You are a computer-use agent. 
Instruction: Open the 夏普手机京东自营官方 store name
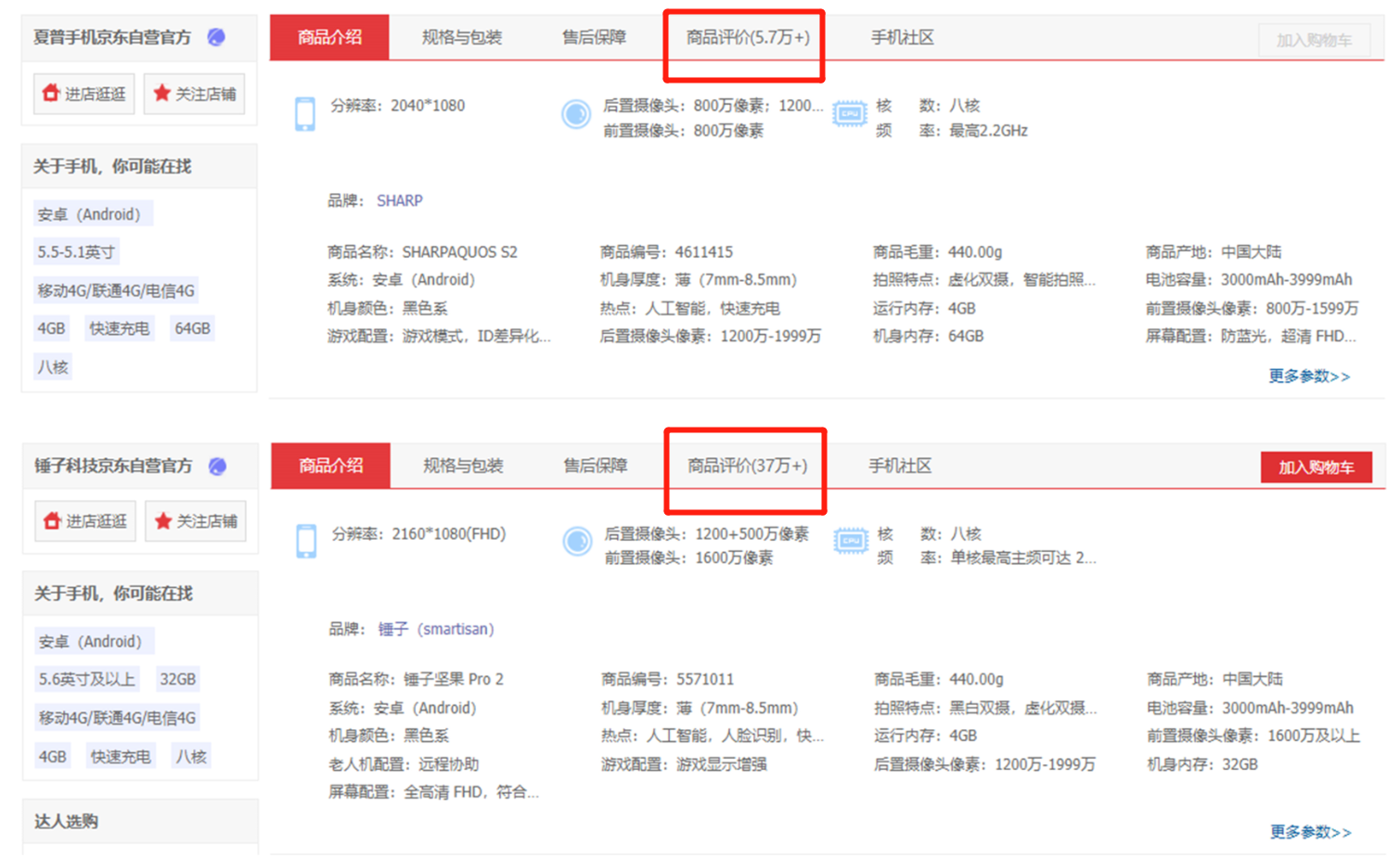tap(112, 37)
